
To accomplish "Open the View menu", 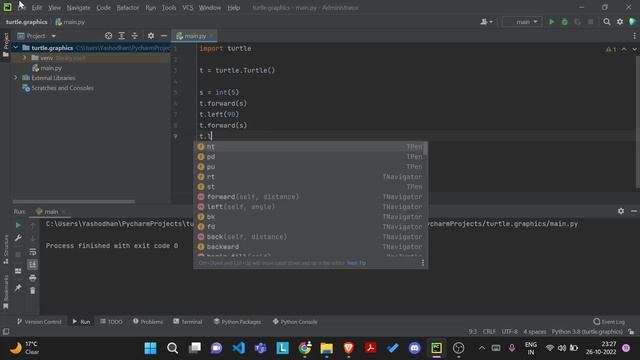I will pyautogui.click(x=54, y=8).
